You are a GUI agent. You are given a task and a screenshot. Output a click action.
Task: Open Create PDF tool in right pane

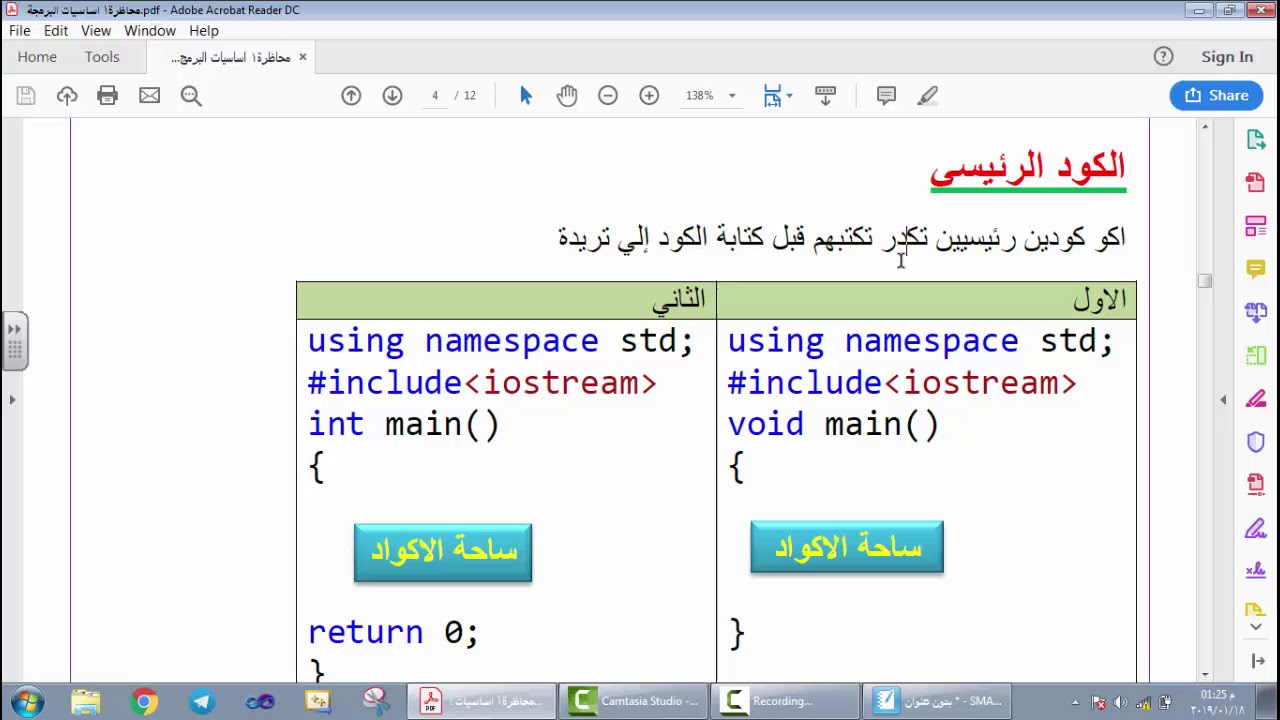(1256, 183)
